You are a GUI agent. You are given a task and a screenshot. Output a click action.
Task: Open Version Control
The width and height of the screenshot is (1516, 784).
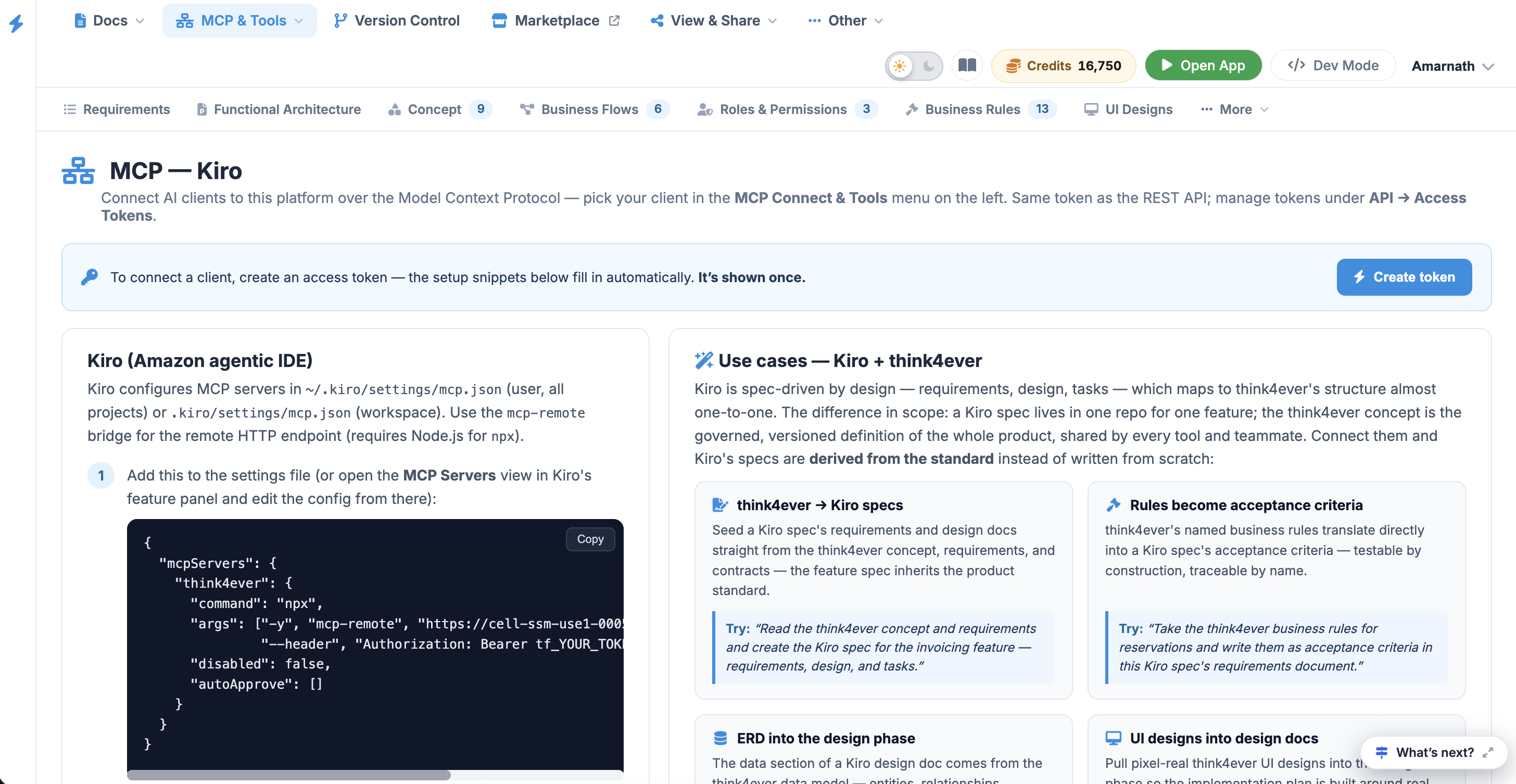397,21
